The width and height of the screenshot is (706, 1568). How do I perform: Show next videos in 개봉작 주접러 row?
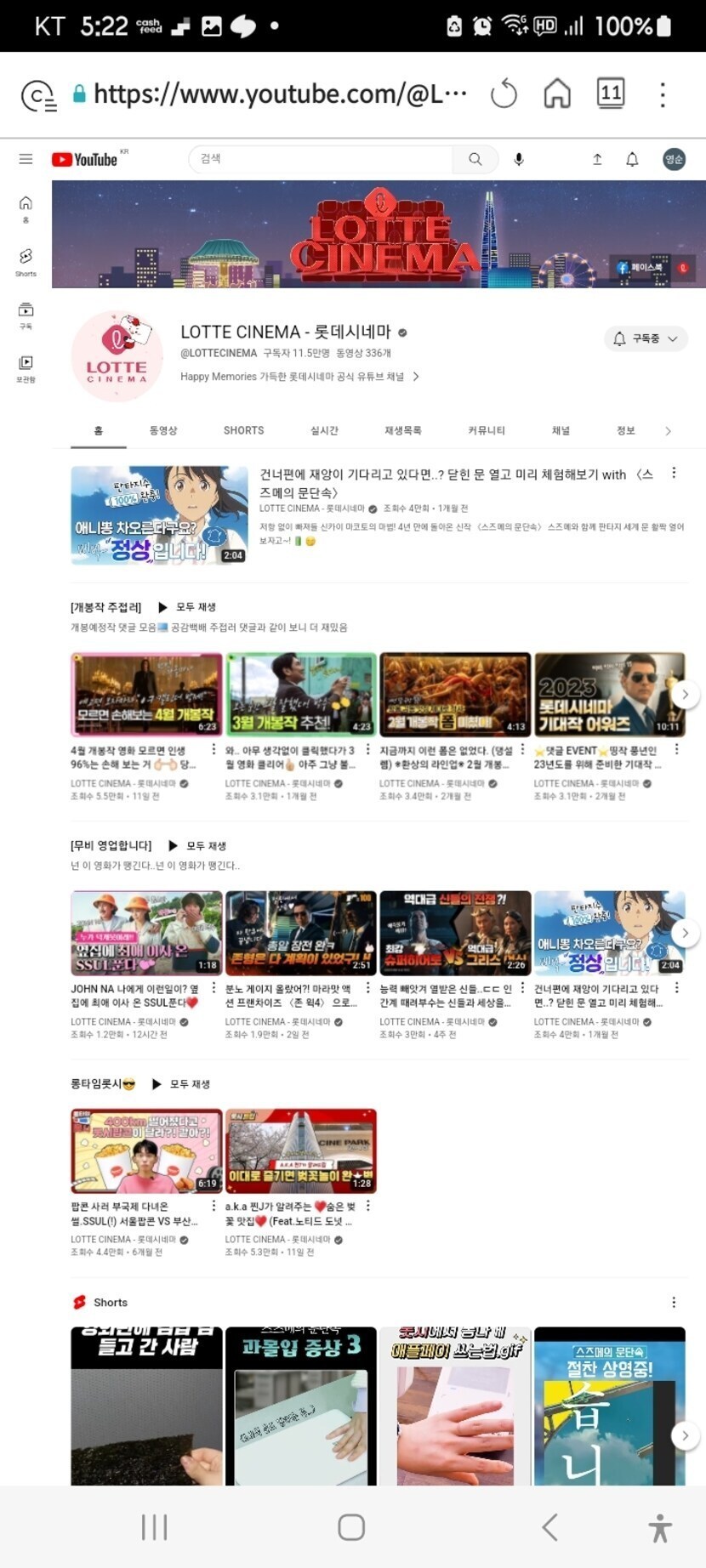coord(685,695)
